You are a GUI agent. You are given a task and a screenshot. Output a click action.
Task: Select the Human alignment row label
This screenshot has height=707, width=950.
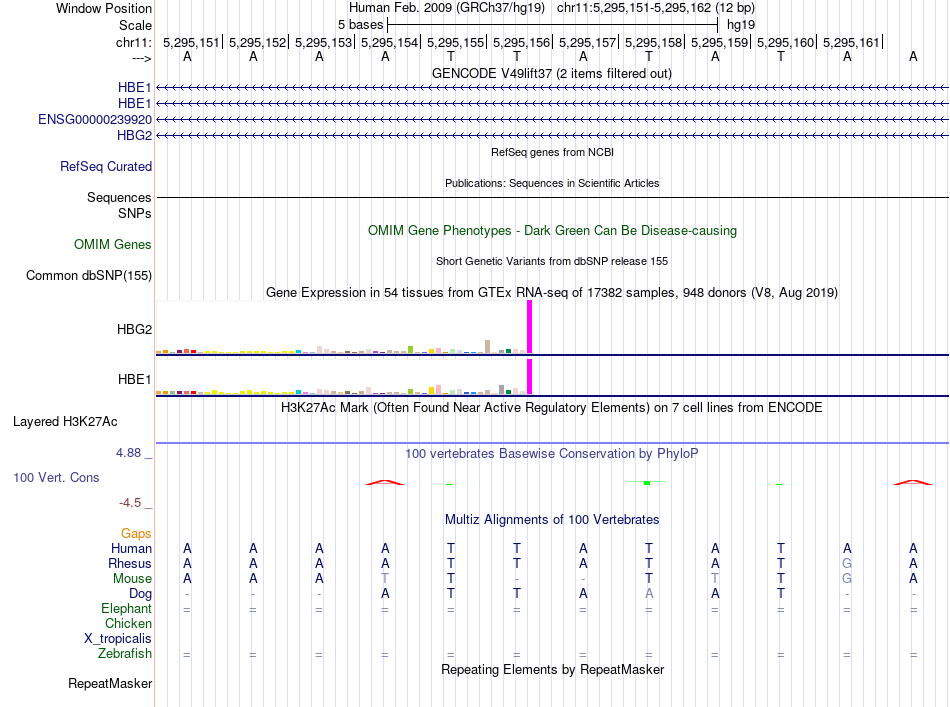click(131, 548)
